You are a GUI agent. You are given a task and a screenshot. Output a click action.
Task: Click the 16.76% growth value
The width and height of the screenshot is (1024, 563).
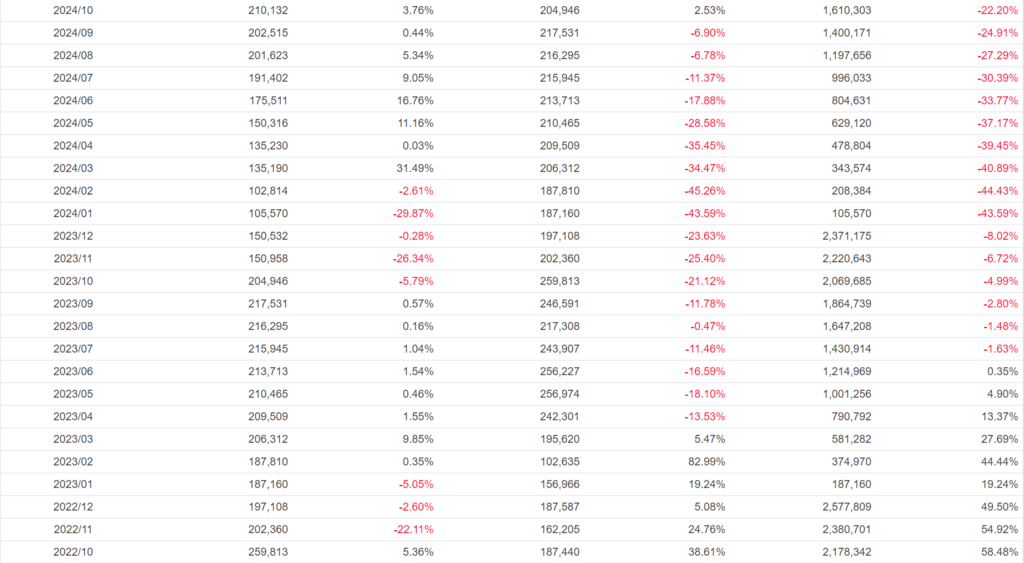pyautogui.click(x=415, y=100)
